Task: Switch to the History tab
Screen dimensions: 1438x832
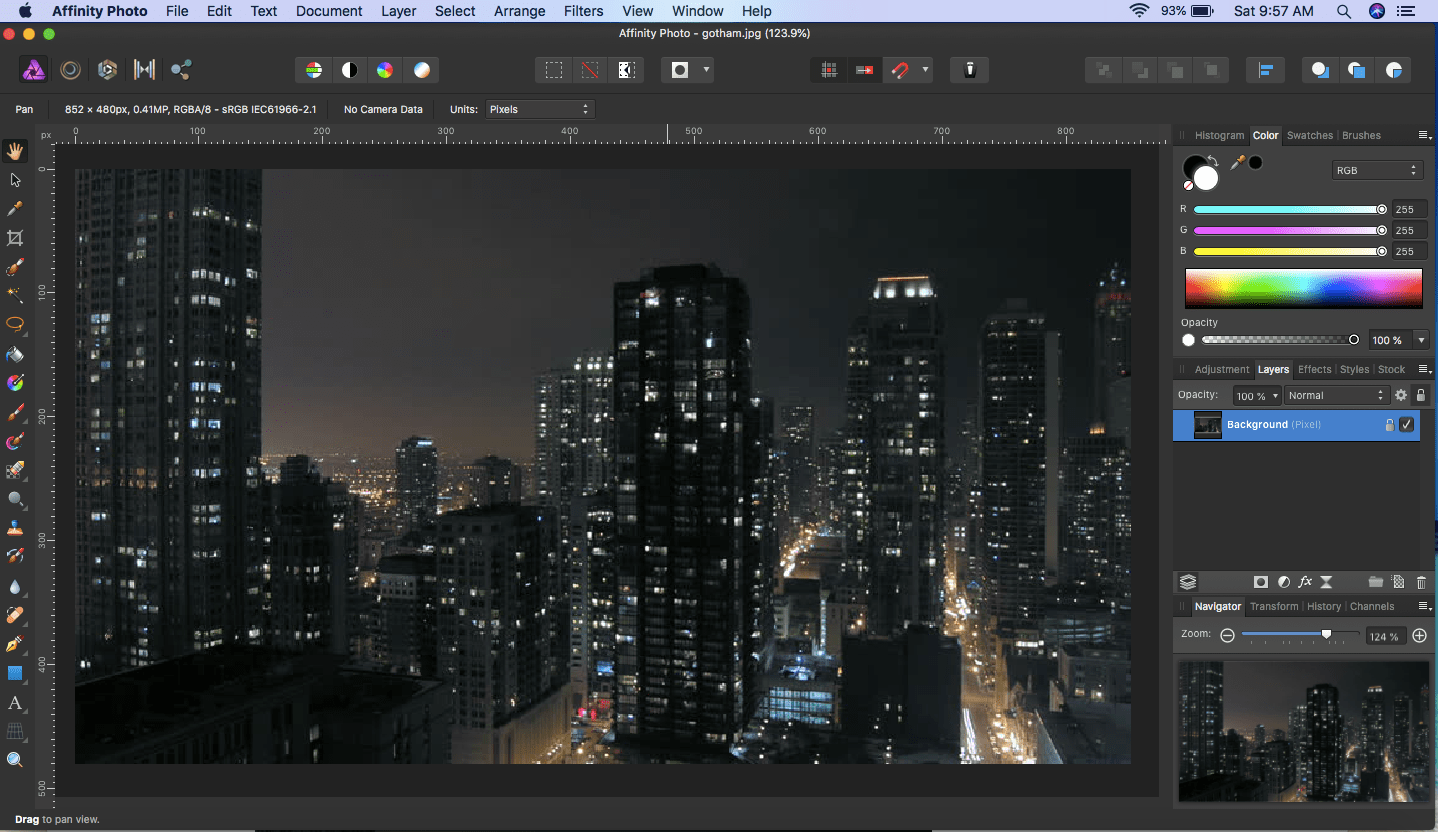Action: pos(1323,606)
